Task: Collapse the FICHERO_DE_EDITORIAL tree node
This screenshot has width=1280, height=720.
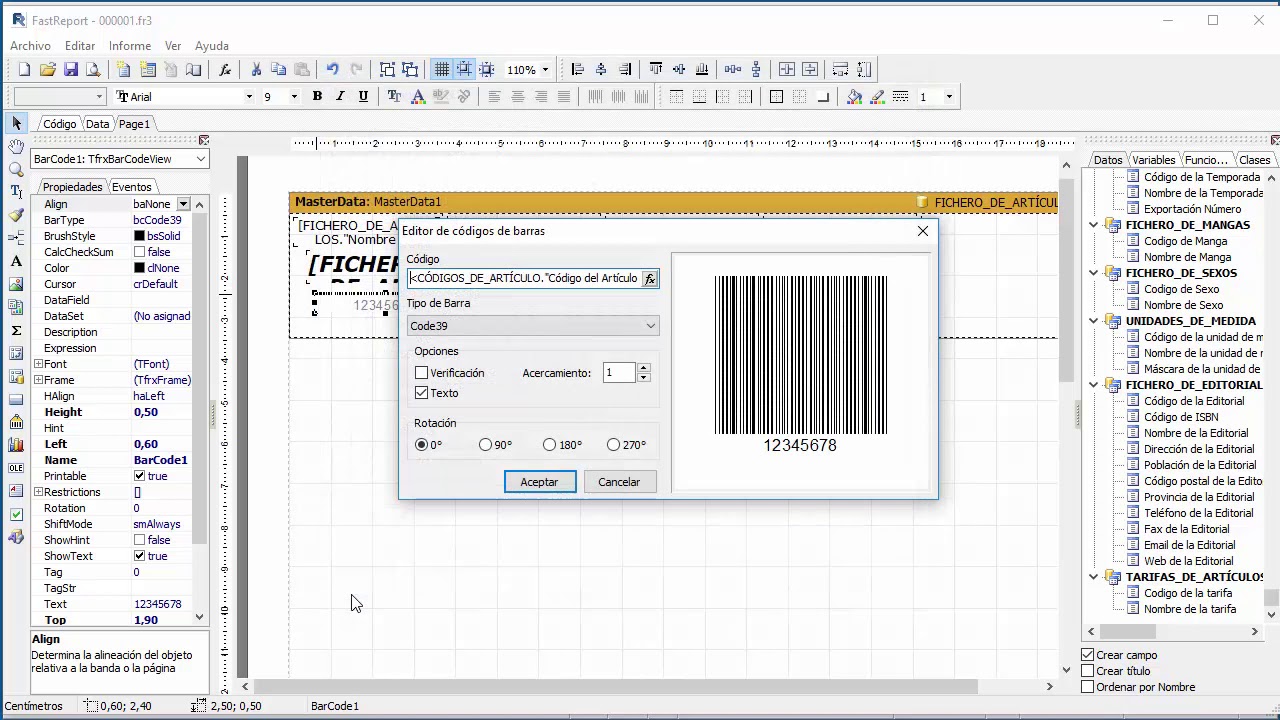Action: coord(1094,385)
